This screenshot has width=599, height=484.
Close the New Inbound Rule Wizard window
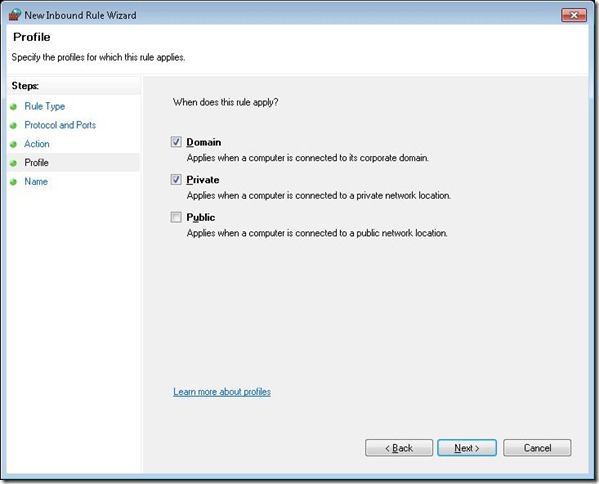pos(574,15)
